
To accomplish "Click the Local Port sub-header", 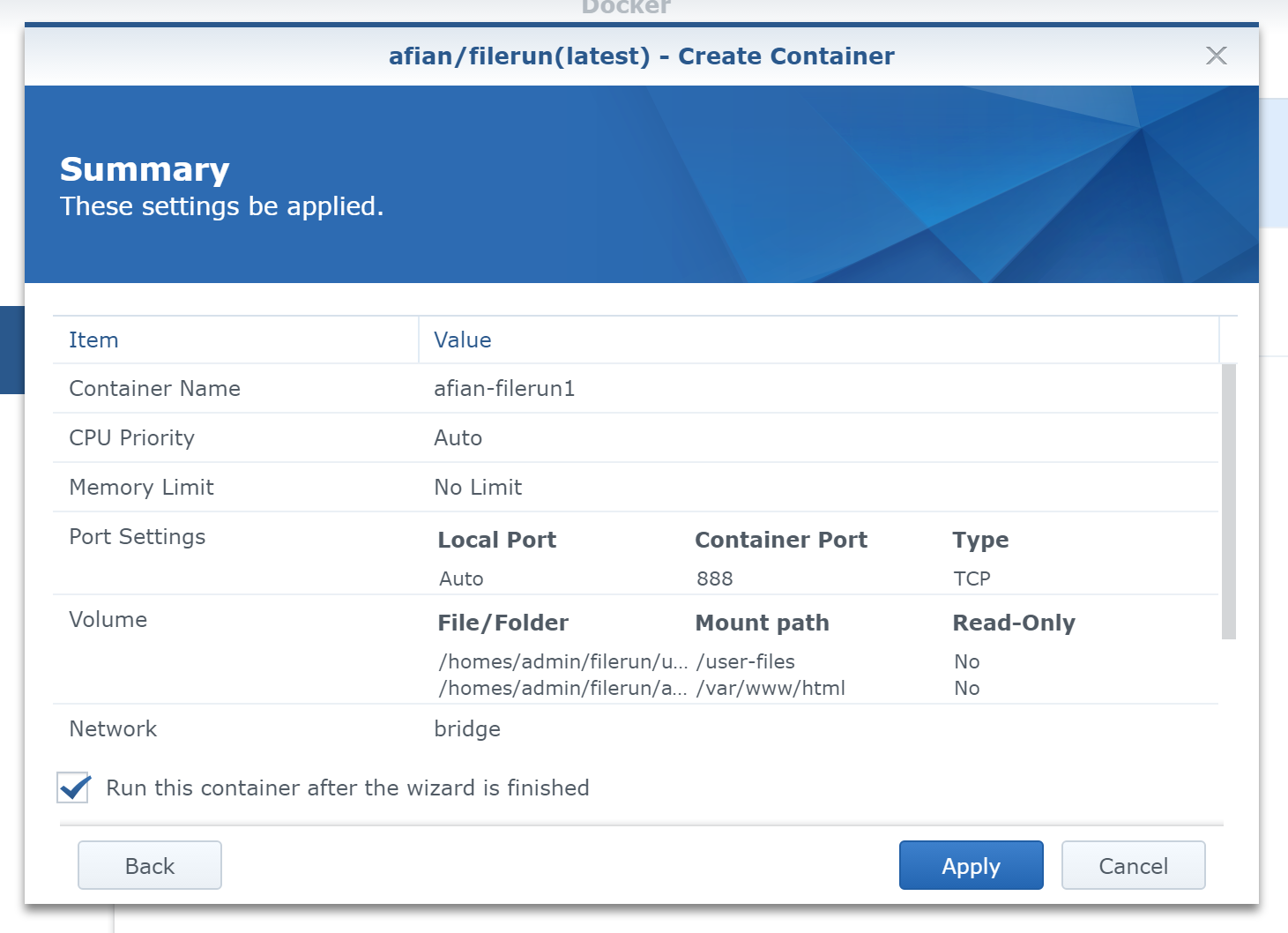I will 497,540.
